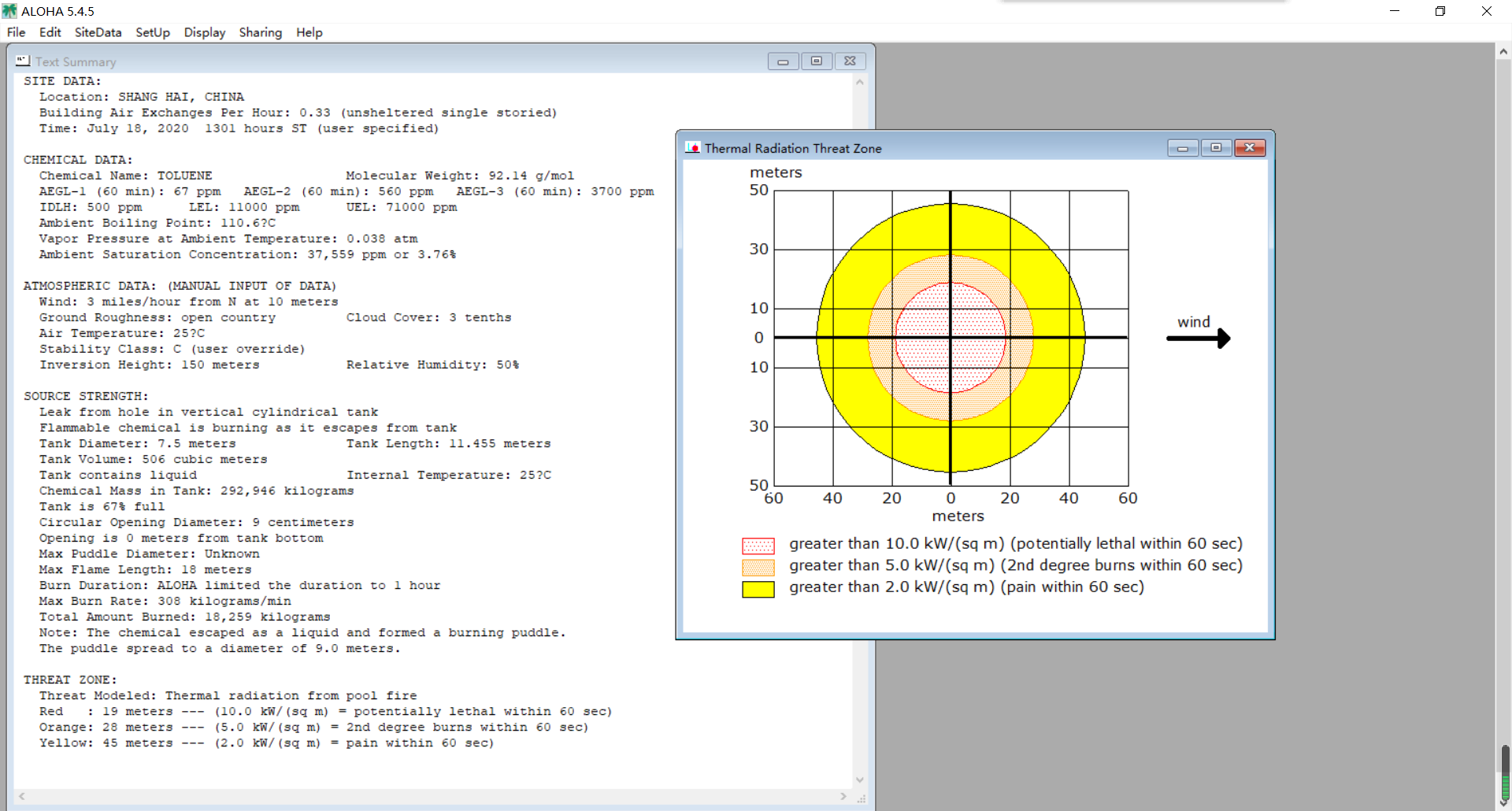Click 'Circular Opening Diameter: 9 centimeters' line
This screenshot has width=1512, height=811.
coord(197,522)
